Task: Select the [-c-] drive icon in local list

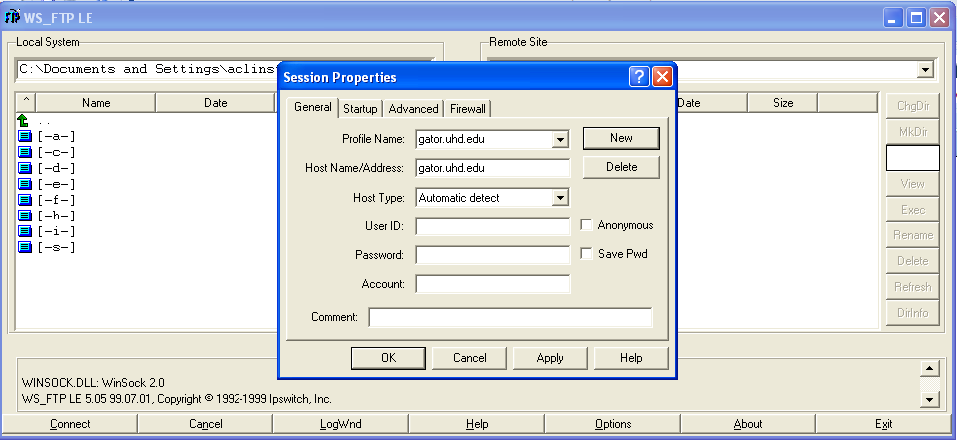Action: tap(25, 152)
